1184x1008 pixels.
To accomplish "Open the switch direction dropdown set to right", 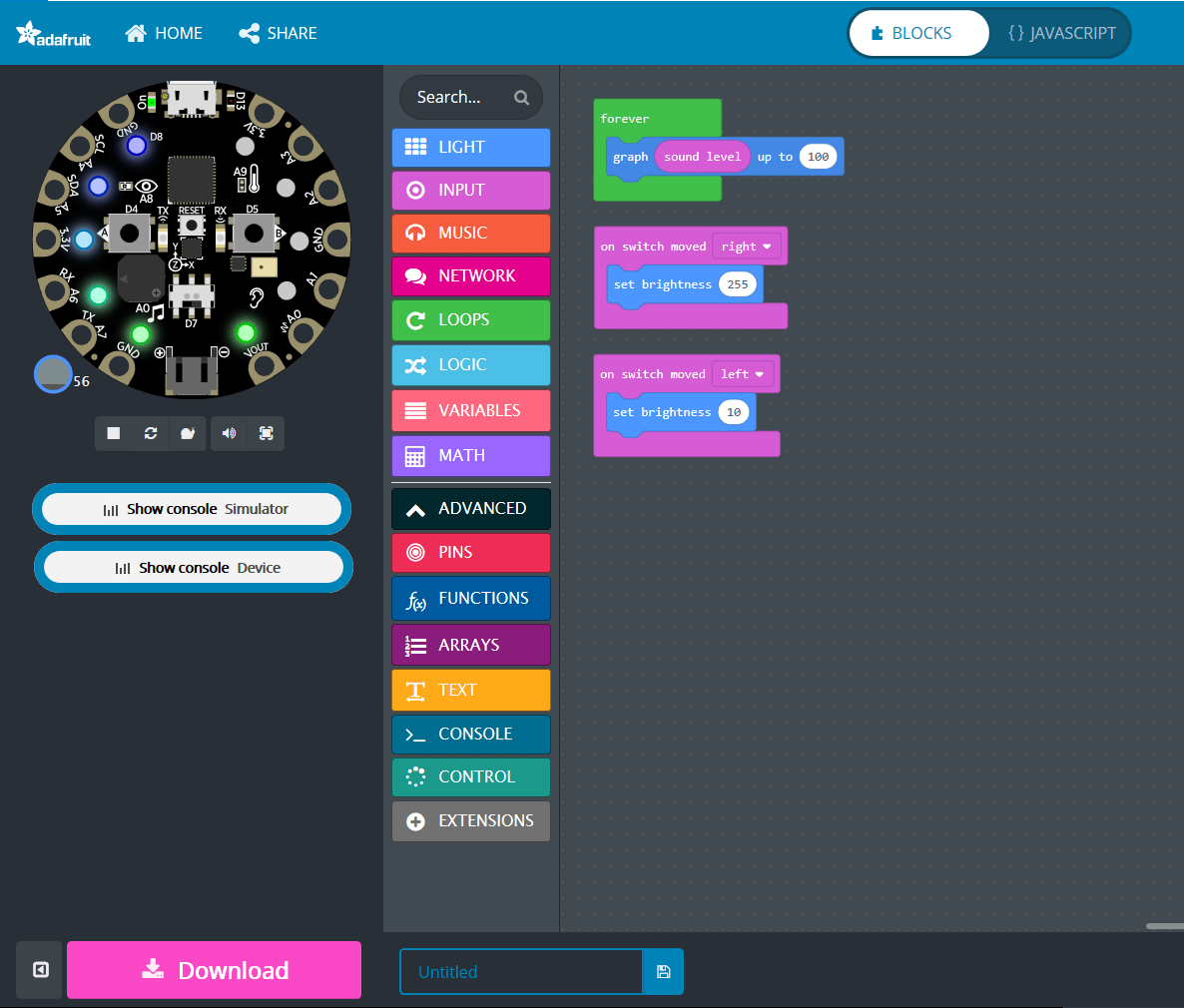I will (747, 245).
